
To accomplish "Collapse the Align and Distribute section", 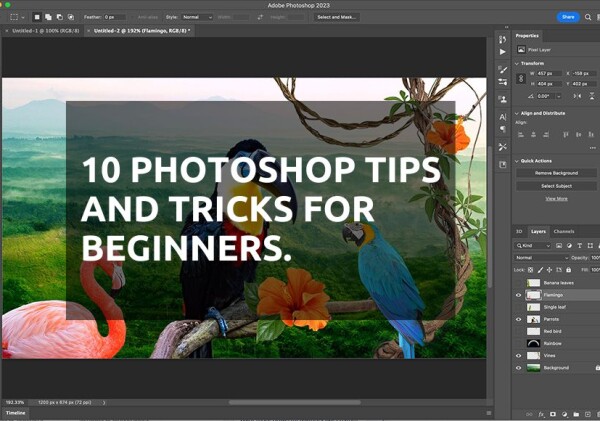I will [517, 113].
